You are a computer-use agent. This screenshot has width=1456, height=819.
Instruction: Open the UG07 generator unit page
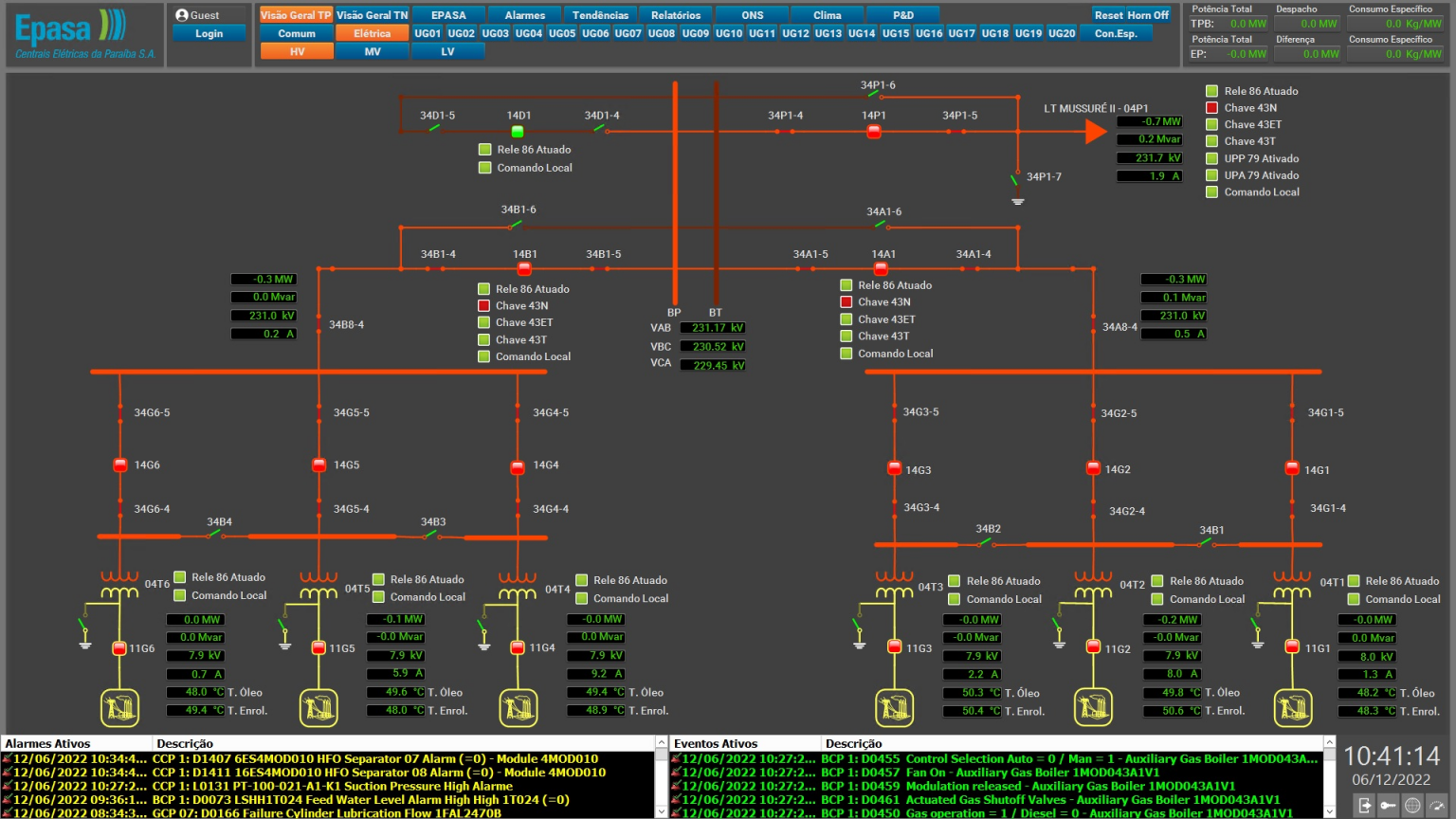point(628,33)
